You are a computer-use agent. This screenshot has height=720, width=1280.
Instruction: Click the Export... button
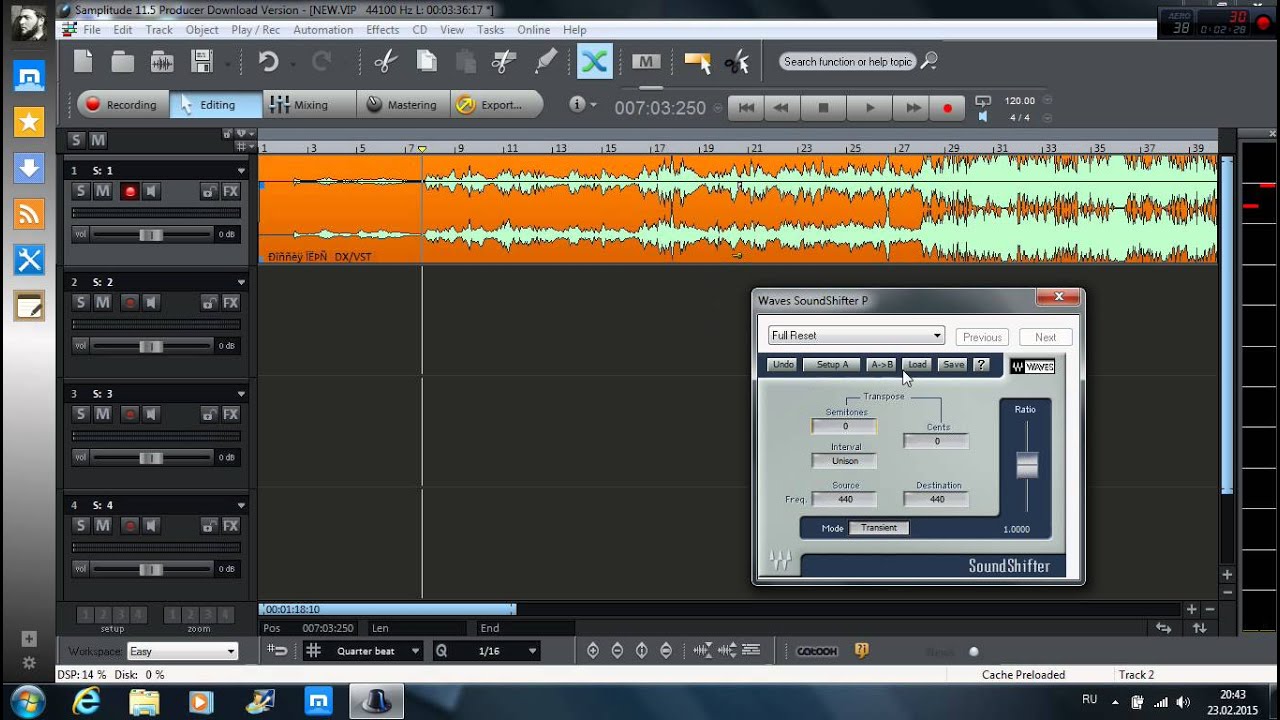pyautogui.click(x=497, y=105)
